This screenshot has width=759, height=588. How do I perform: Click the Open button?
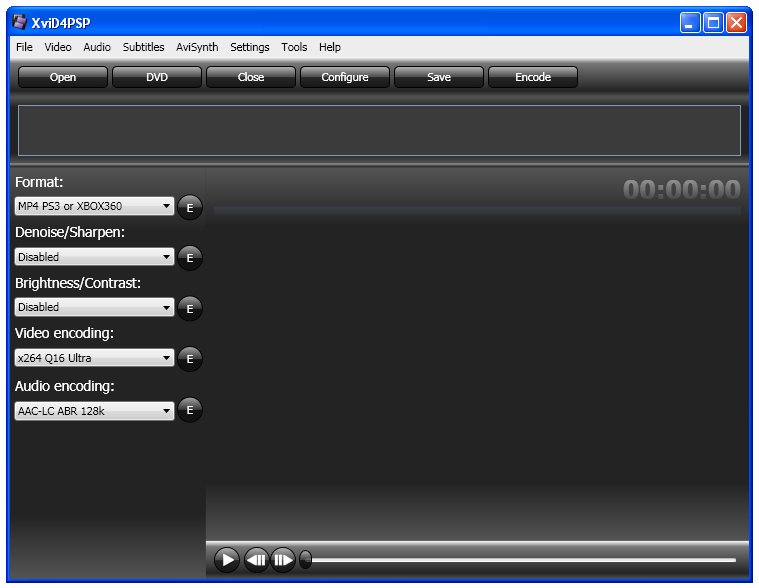click(x=63, y=77)
